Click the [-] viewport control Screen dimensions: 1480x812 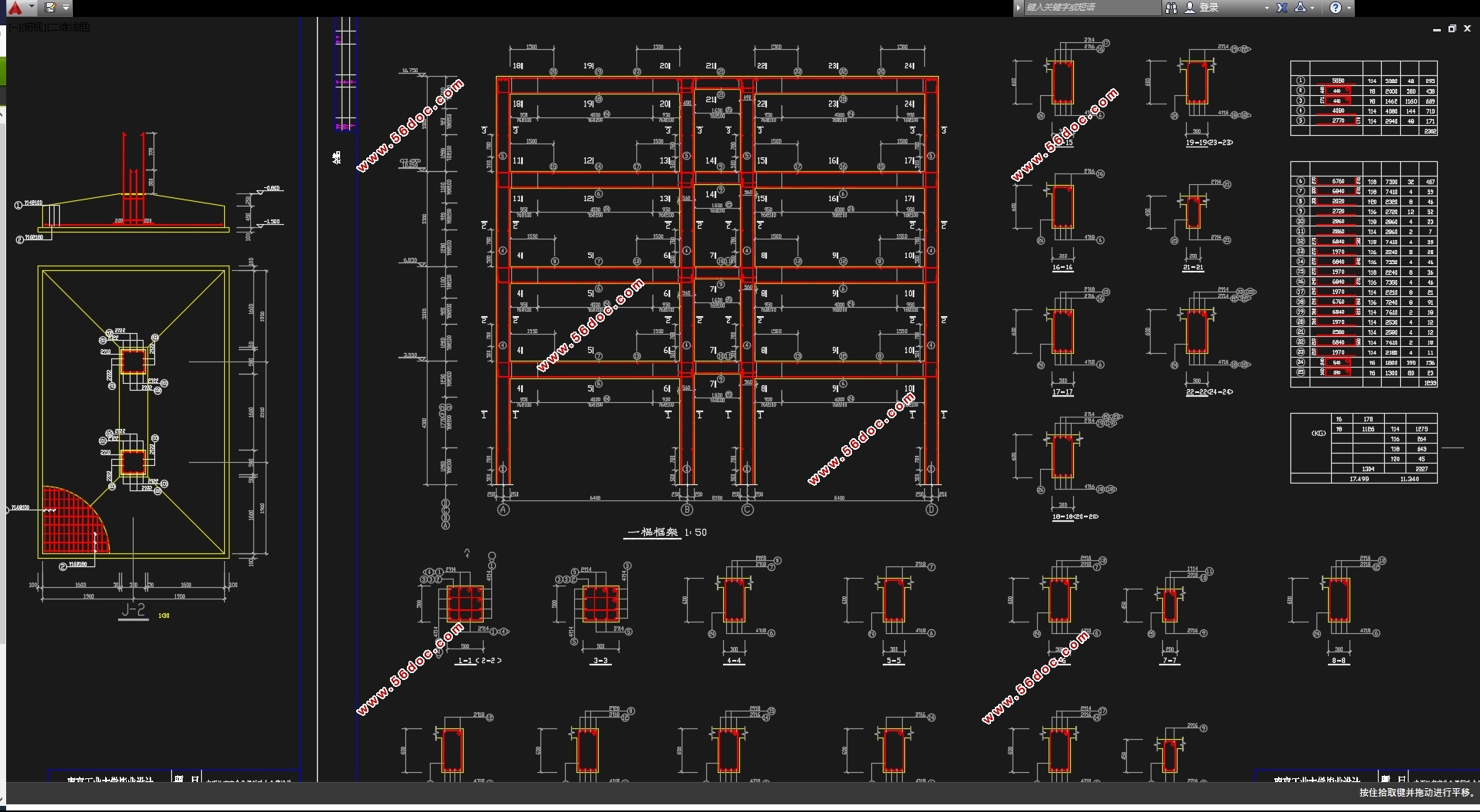click(14, 27)
